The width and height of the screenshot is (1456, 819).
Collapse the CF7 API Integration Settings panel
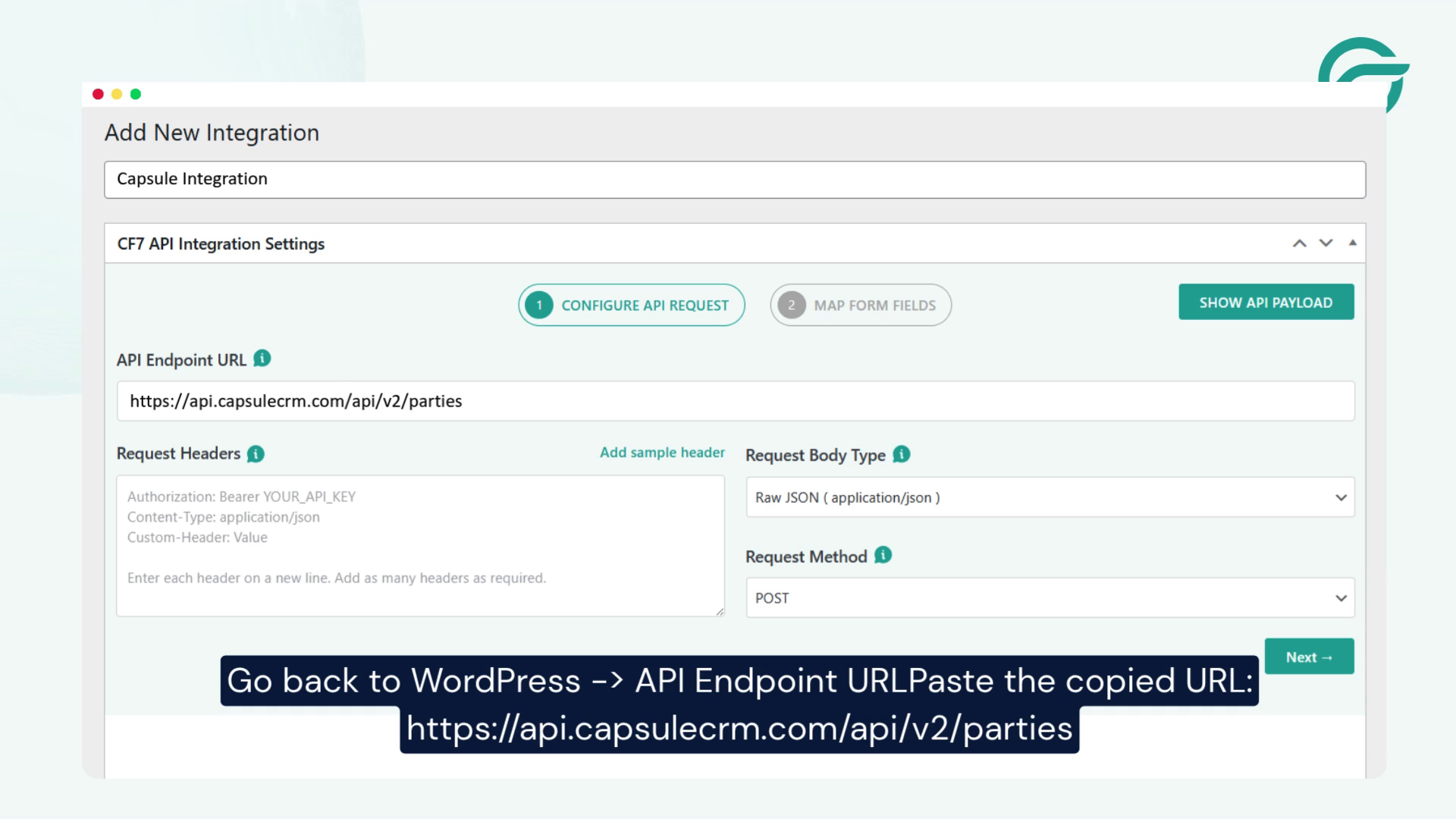(1352, 243)
